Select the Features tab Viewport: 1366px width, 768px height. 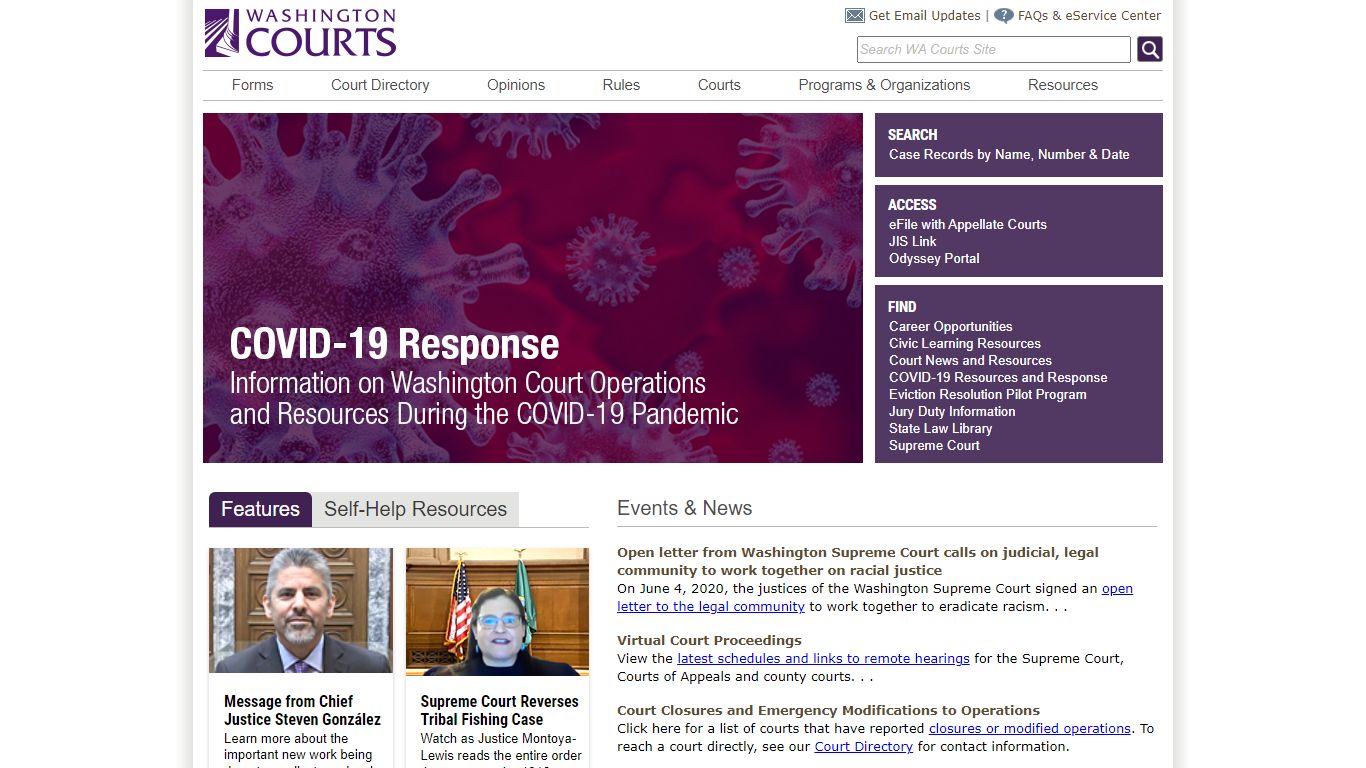click(260, 509)
